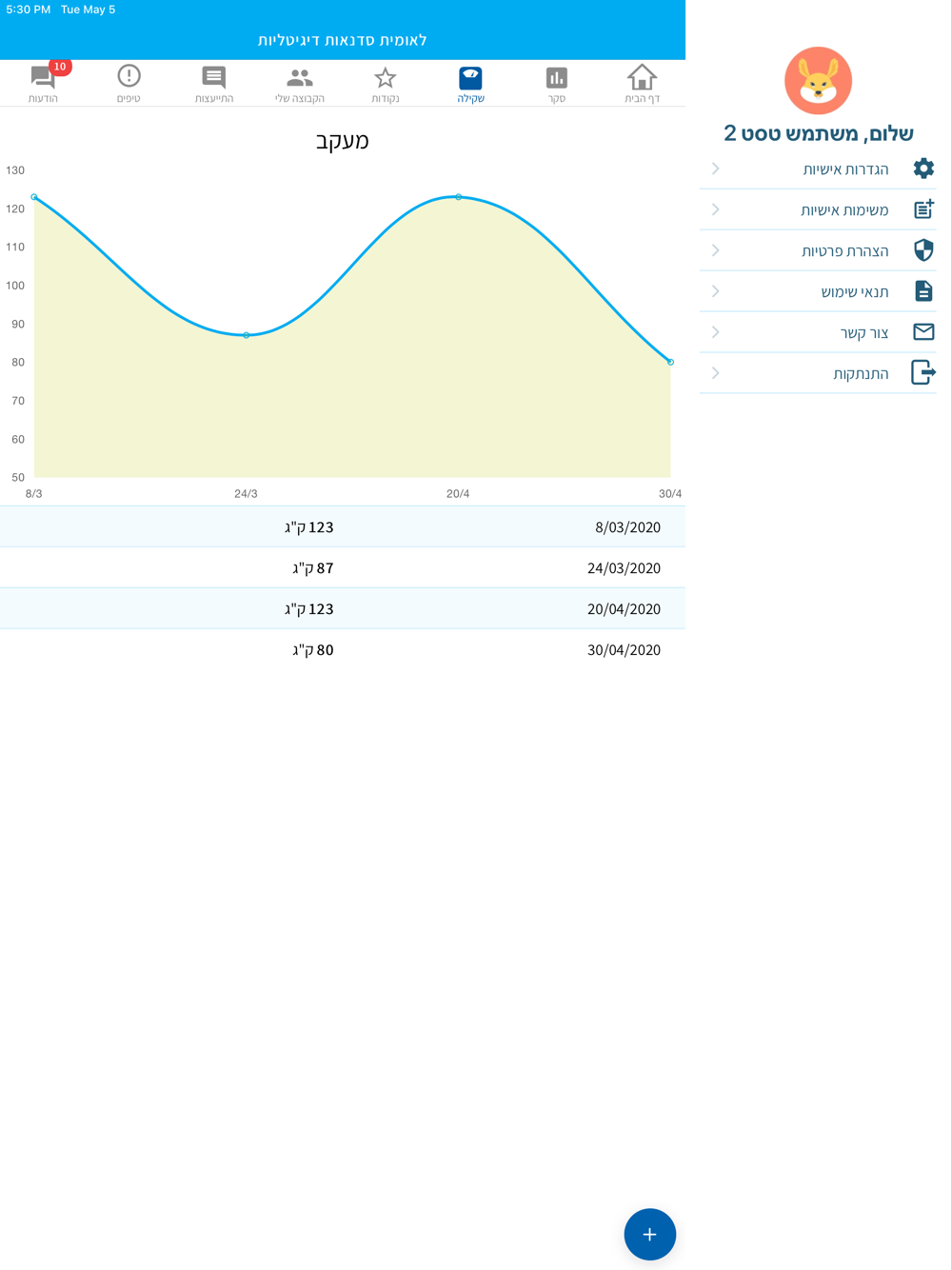
Task: Click the logout door icon
Action: 922,372
